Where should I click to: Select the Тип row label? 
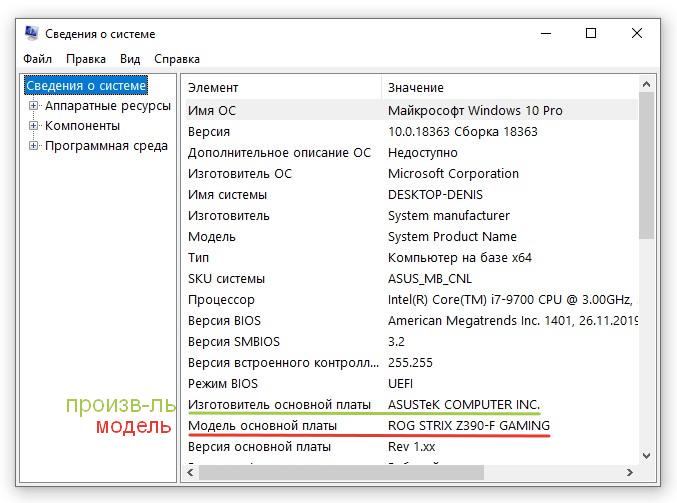coord(199,258)
